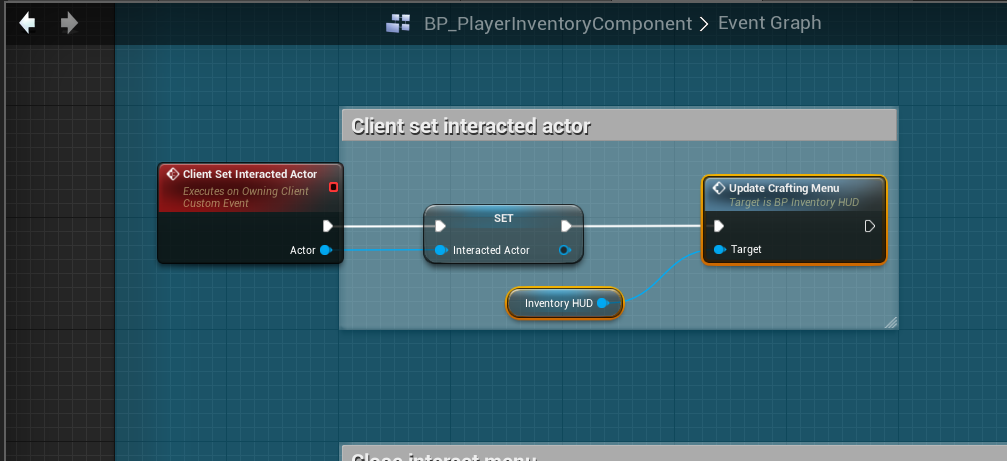Click the forward navigation arrow
The width and height of the screenshot is (1007, 461).
pyautogui.click(x=69, y=22)
